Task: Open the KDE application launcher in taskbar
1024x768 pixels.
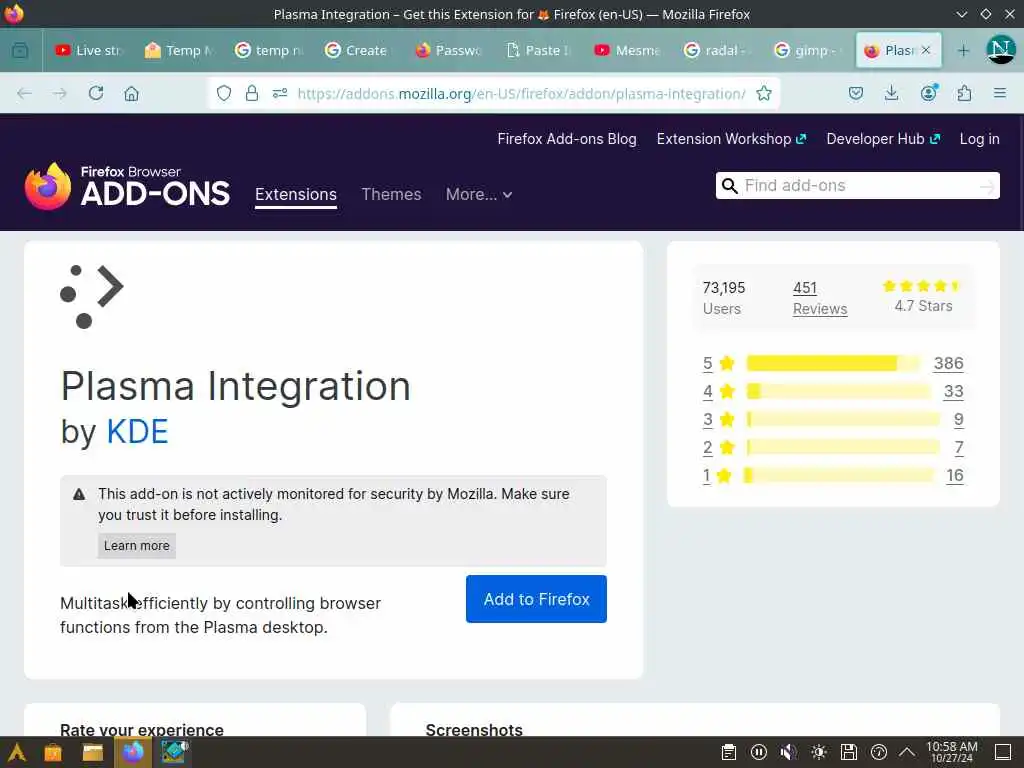Action: click(17, 752)
